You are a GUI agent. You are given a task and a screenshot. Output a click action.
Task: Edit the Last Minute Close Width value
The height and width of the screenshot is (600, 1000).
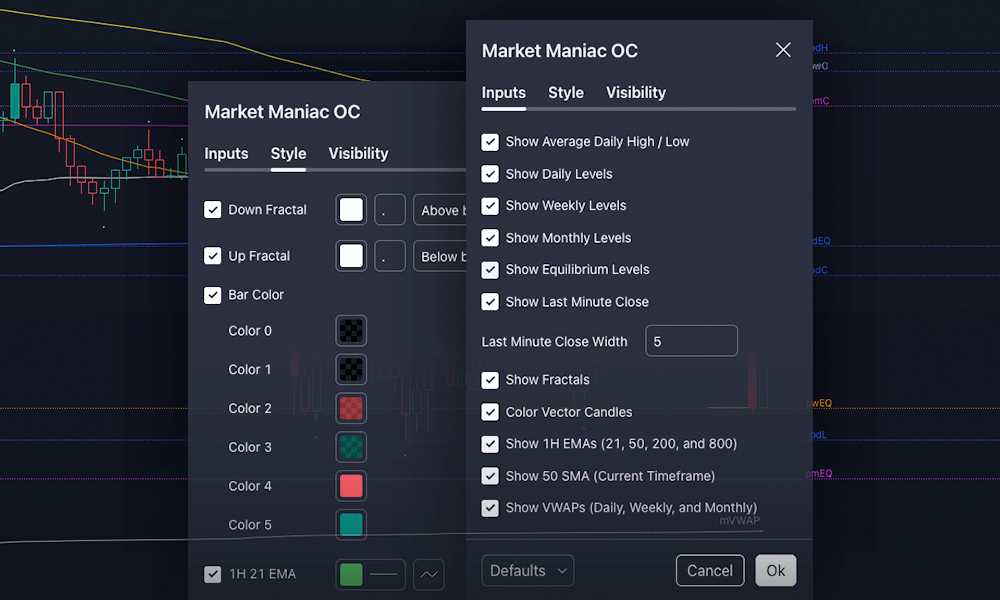coord(691,340)
